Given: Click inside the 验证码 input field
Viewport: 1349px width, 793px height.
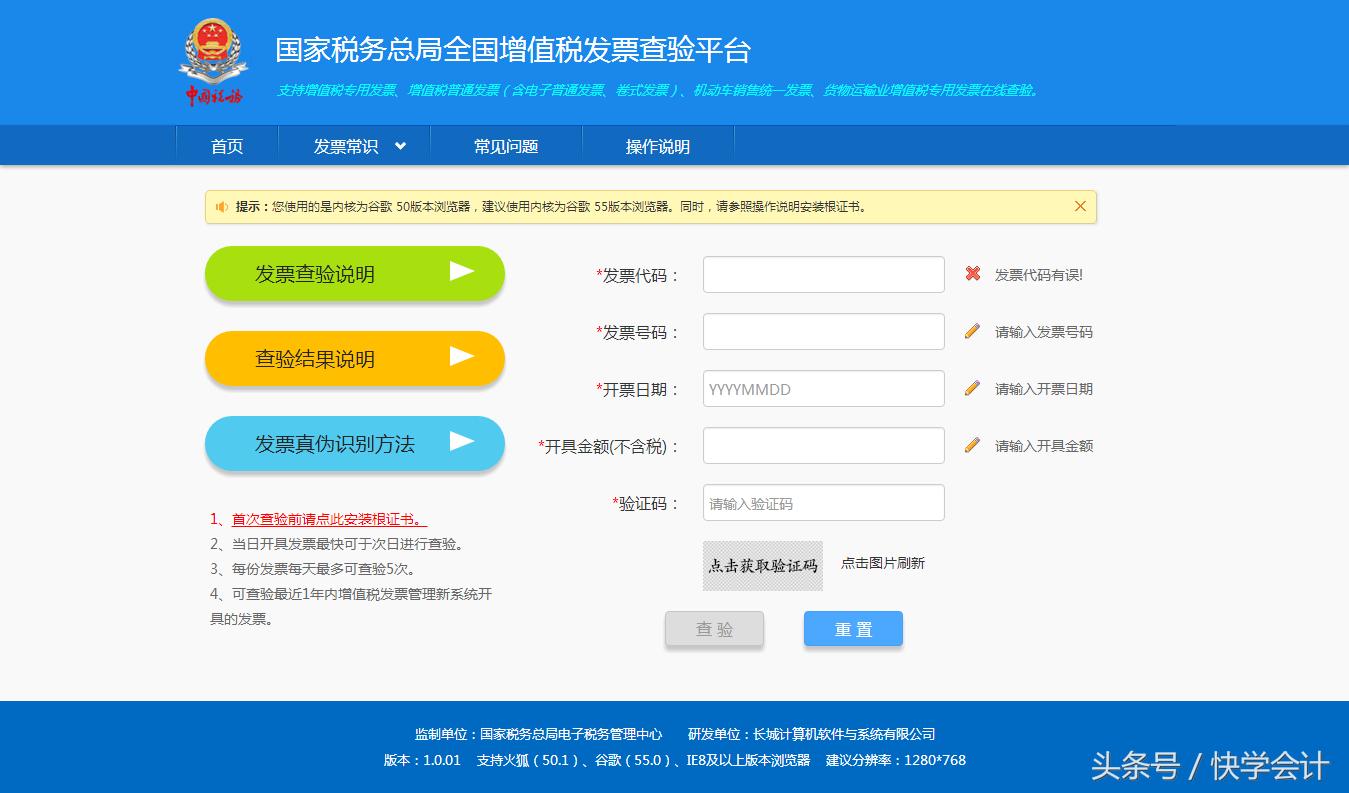Looking at the screenshot, I should point(822,502).
